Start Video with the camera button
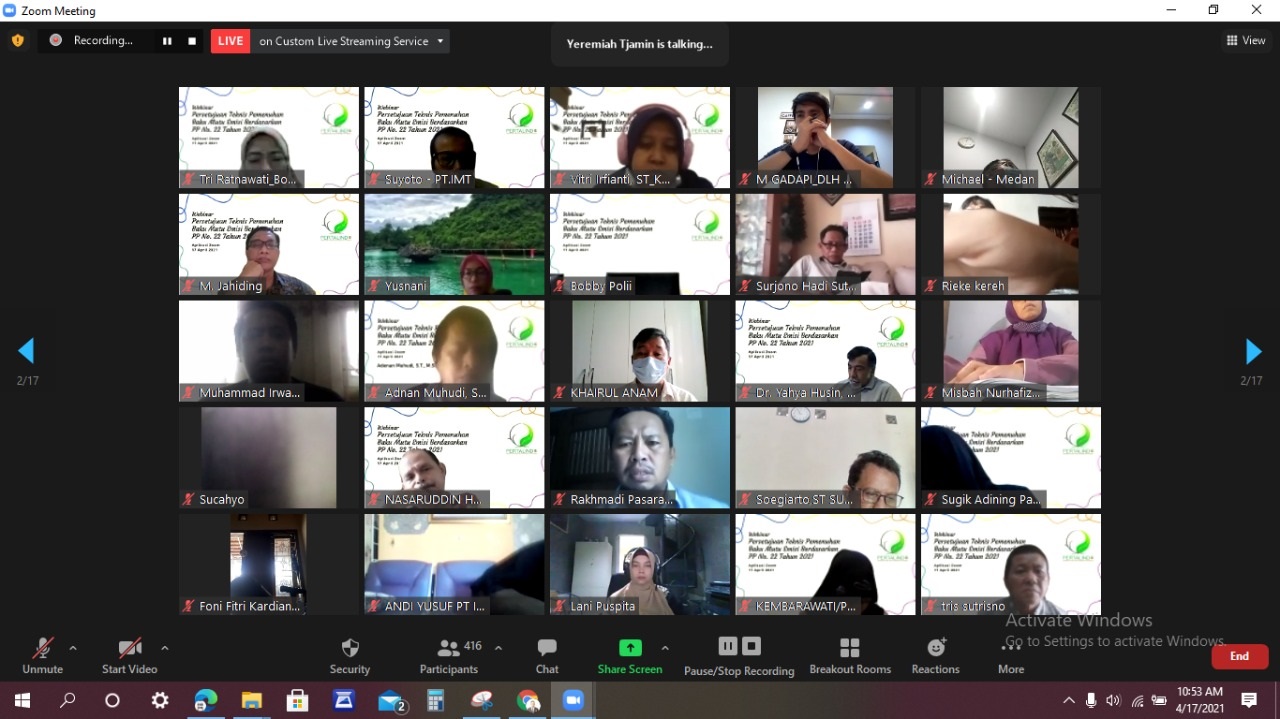This screenshot has width=1280, height=719. pos(129,648)
